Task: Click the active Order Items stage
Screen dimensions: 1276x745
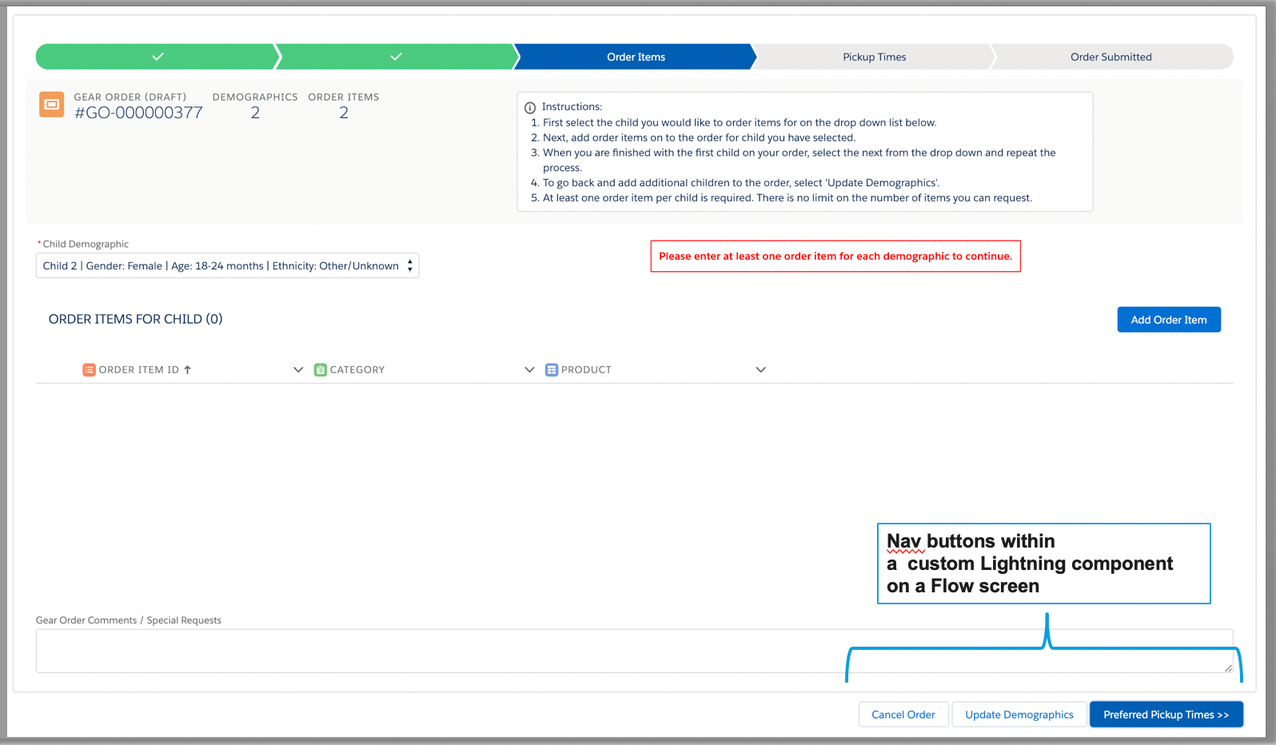Action: 634,56
